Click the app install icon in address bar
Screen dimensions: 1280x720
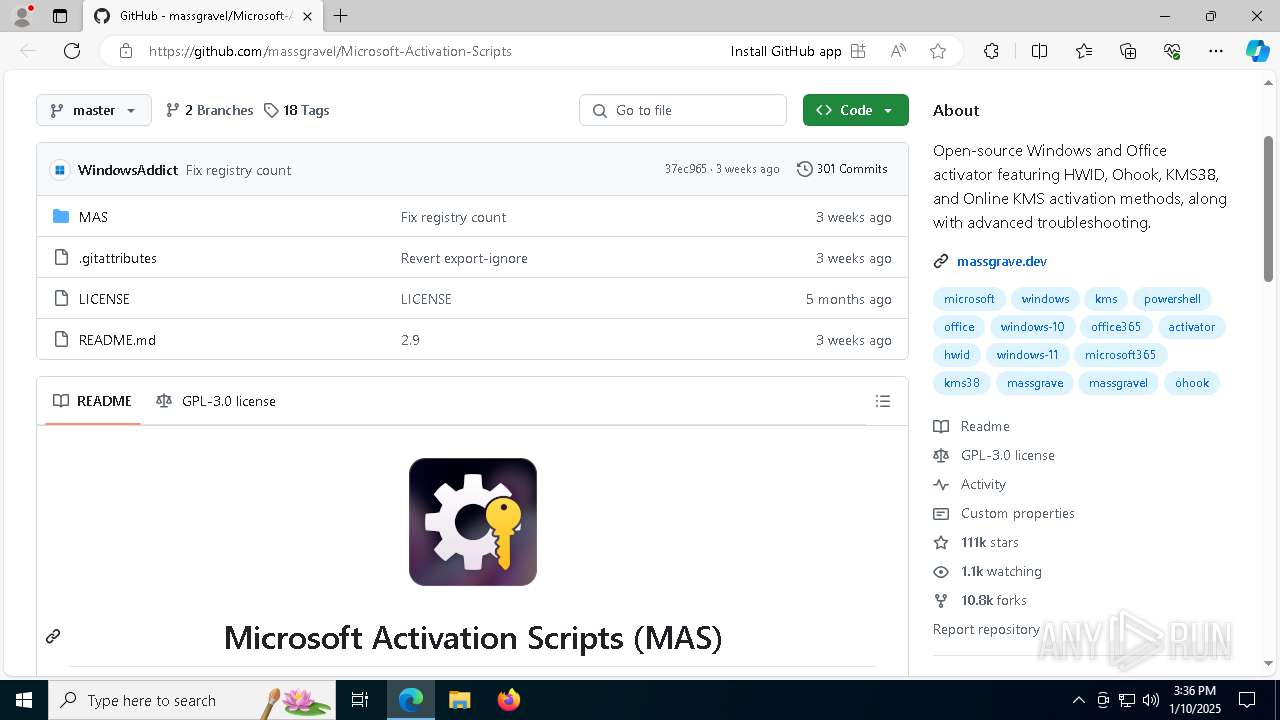pyautogui.click(x=858, y=51)
